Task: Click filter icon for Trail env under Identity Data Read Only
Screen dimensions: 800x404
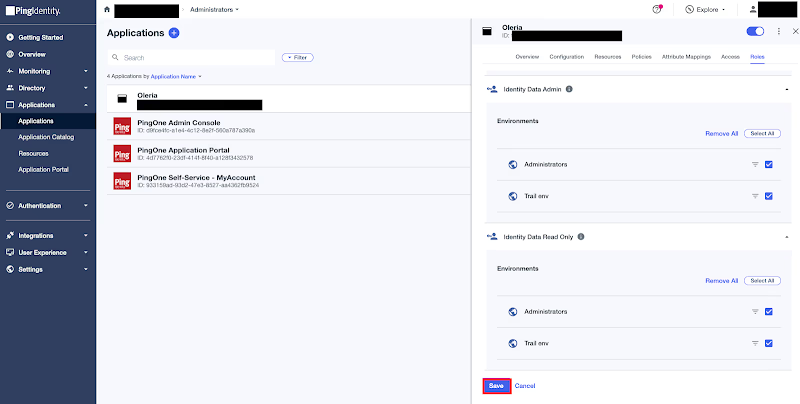Action: [755, 343]
